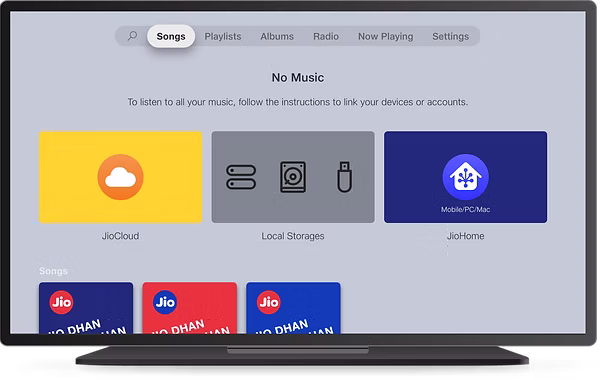600x380 pixels.
Task: Click the Jio logo on red song card
Action: pyautogui.click(x=165, y=302)
